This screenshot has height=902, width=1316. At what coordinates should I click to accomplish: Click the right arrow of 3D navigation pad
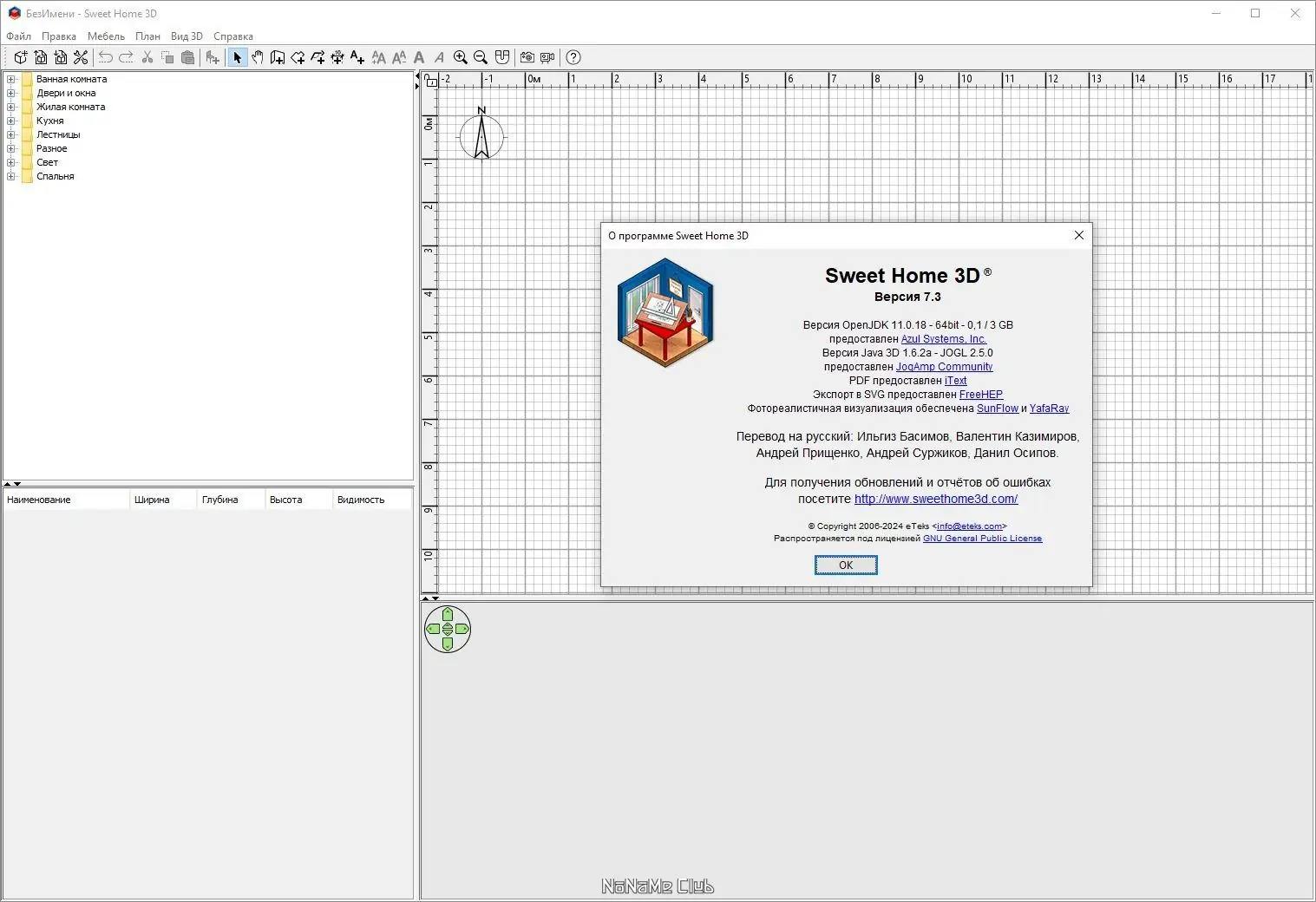click(462, 629)
